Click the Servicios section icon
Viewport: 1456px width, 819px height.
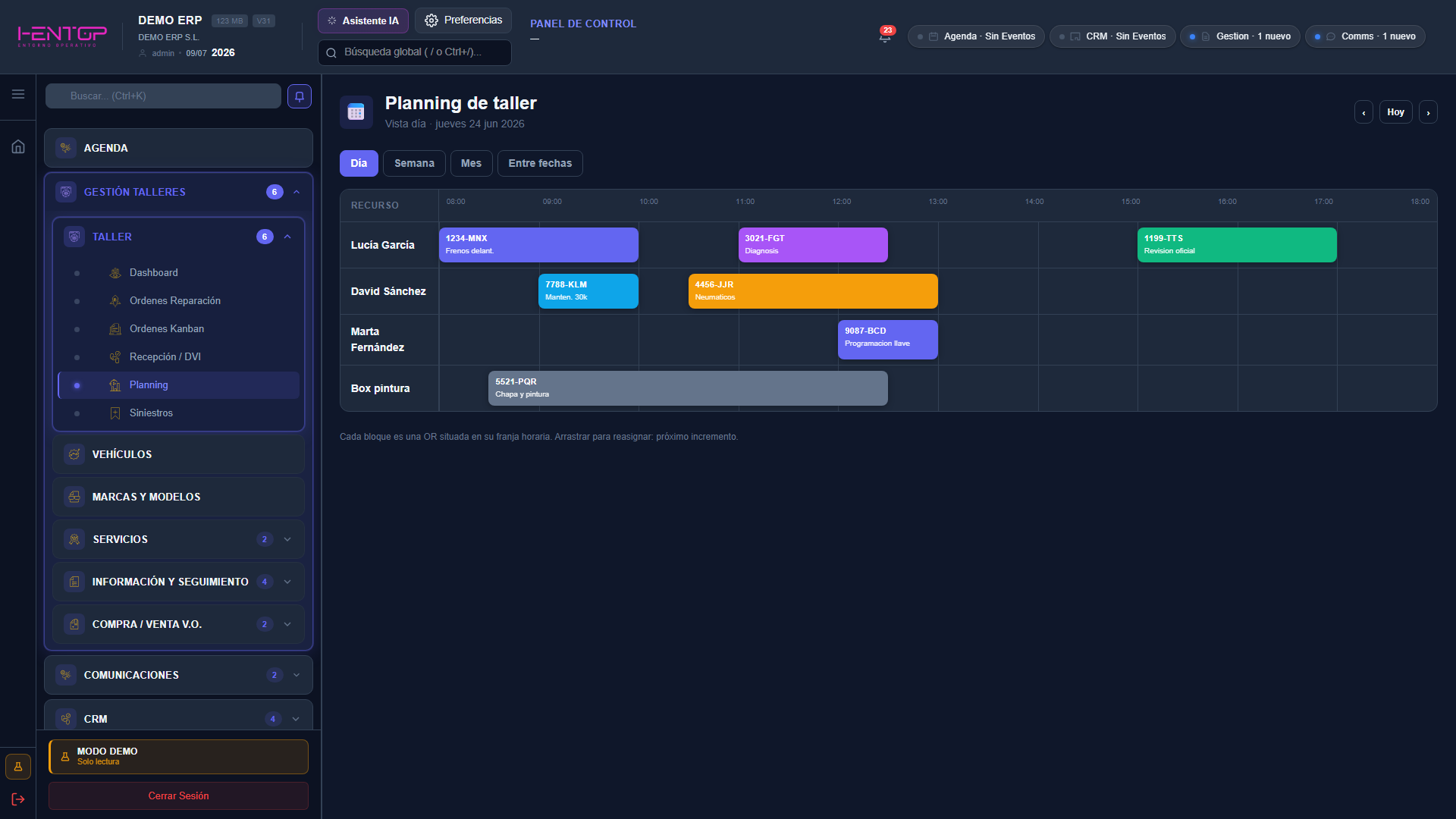(74, 539)
